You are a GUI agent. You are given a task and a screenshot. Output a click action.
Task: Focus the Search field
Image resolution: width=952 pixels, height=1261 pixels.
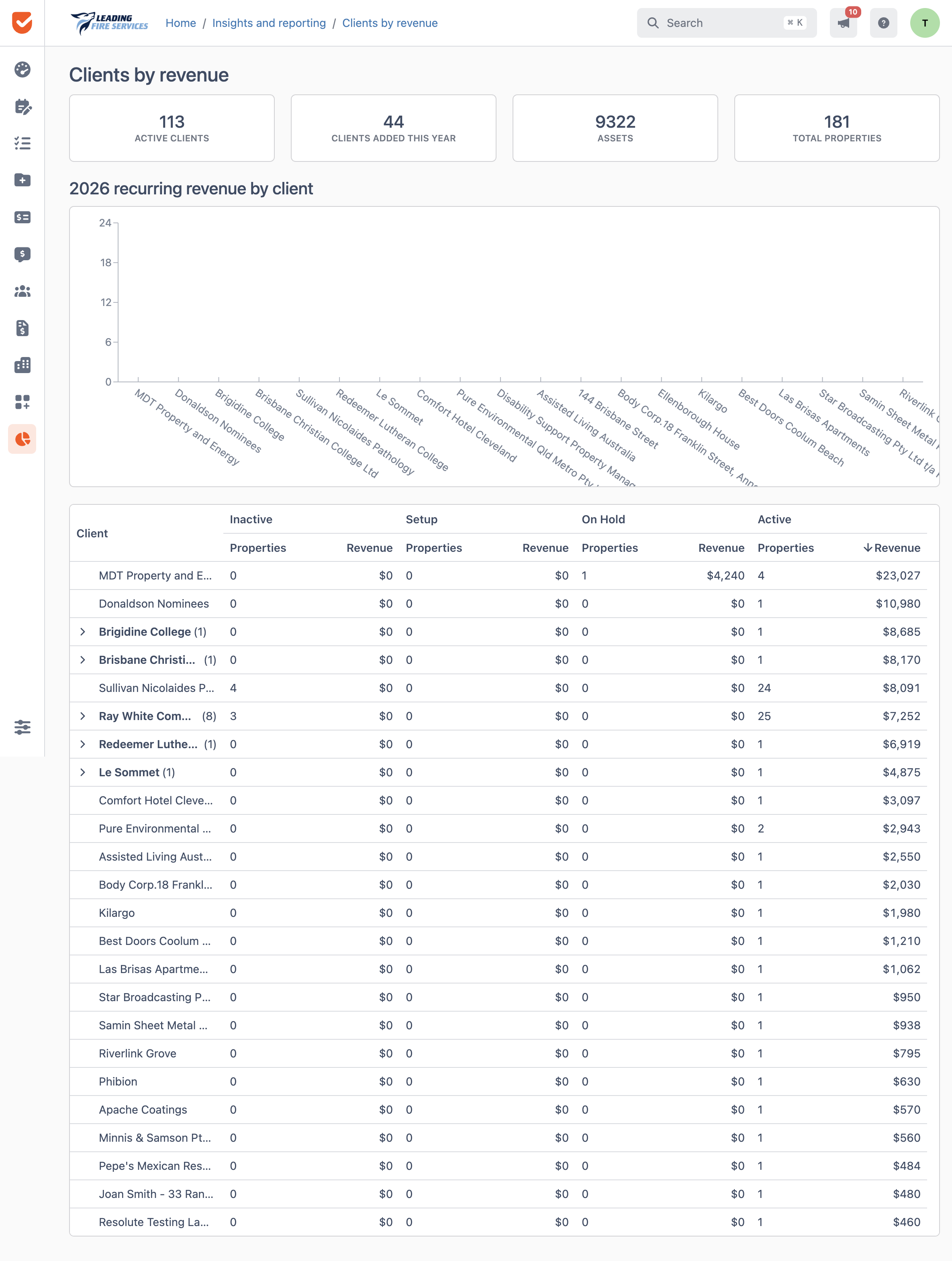tap(726, 23)
